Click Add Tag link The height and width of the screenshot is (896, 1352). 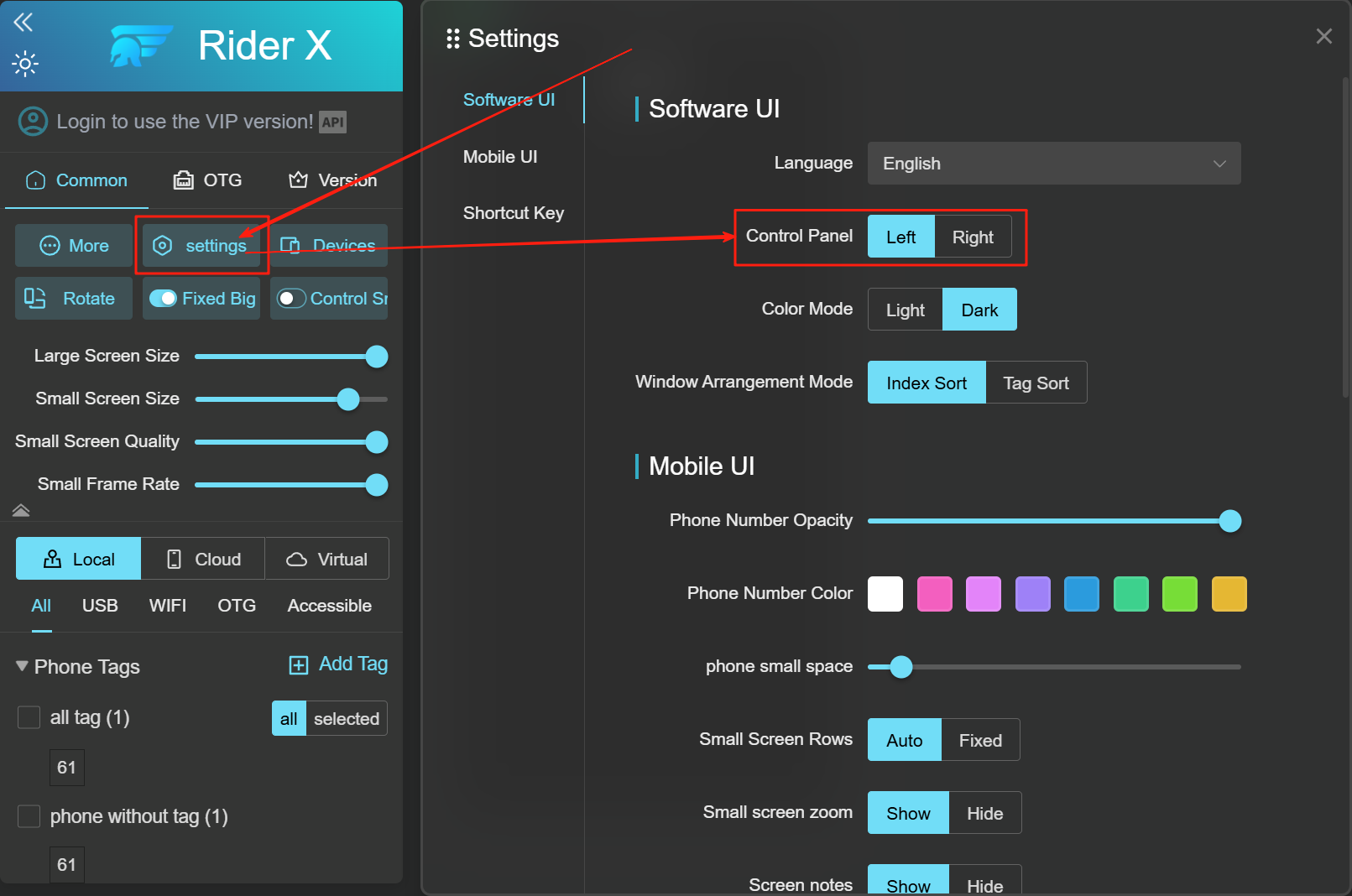coord(353,664)
